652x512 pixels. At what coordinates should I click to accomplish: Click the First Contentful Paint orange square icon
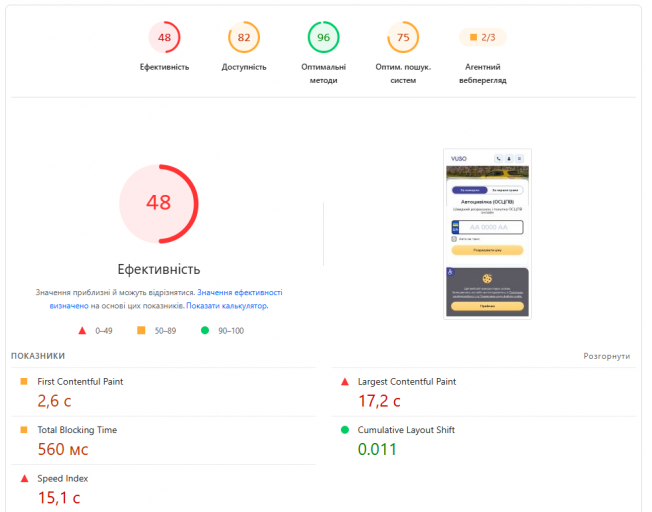pyautogui.click(x=24, y=381)
